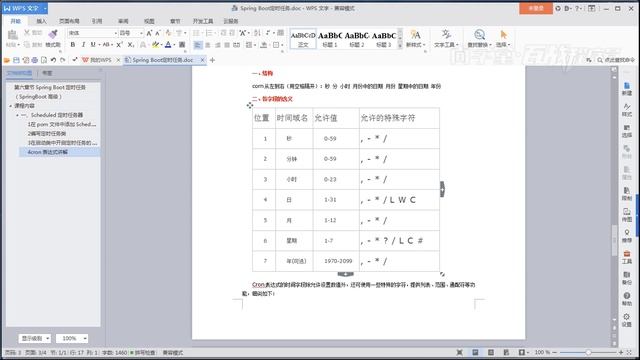Open the font name dropdown
Screen dimensions: 640x360
[116, 33]
